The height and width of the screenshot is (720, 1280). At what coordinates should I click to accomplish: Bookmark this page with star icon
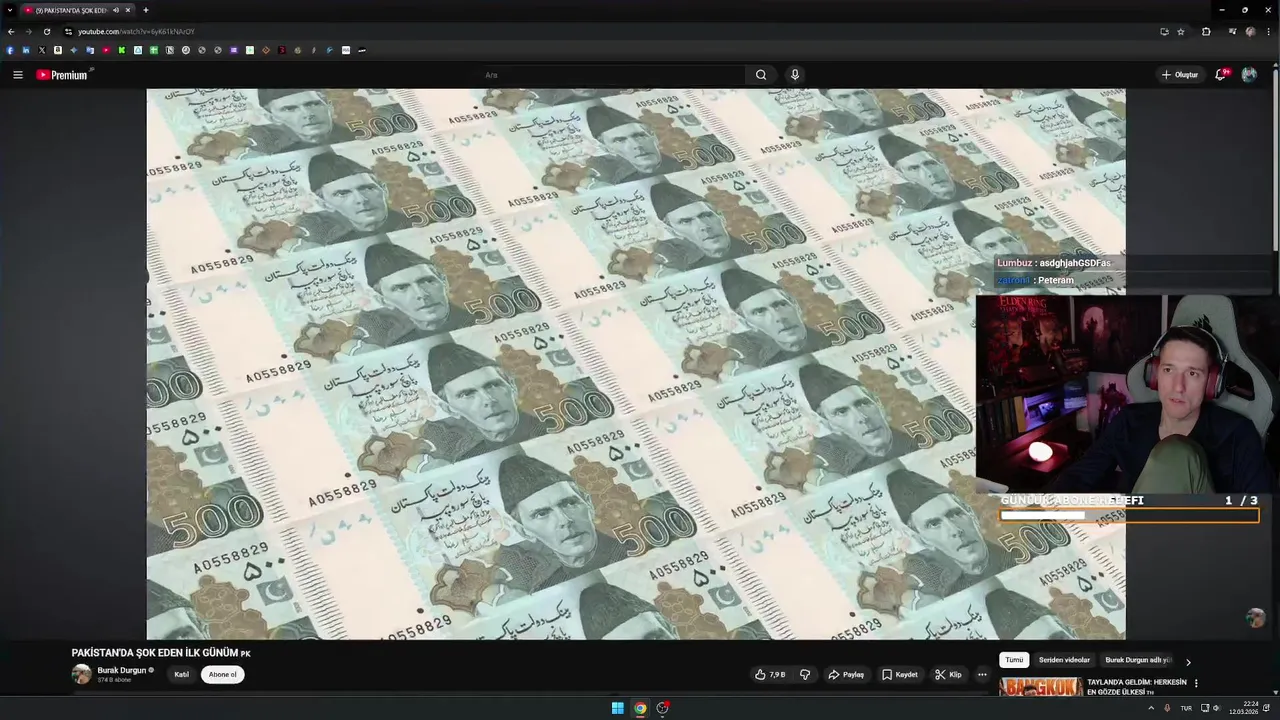pyautogui.click(x=1181, y=32)
